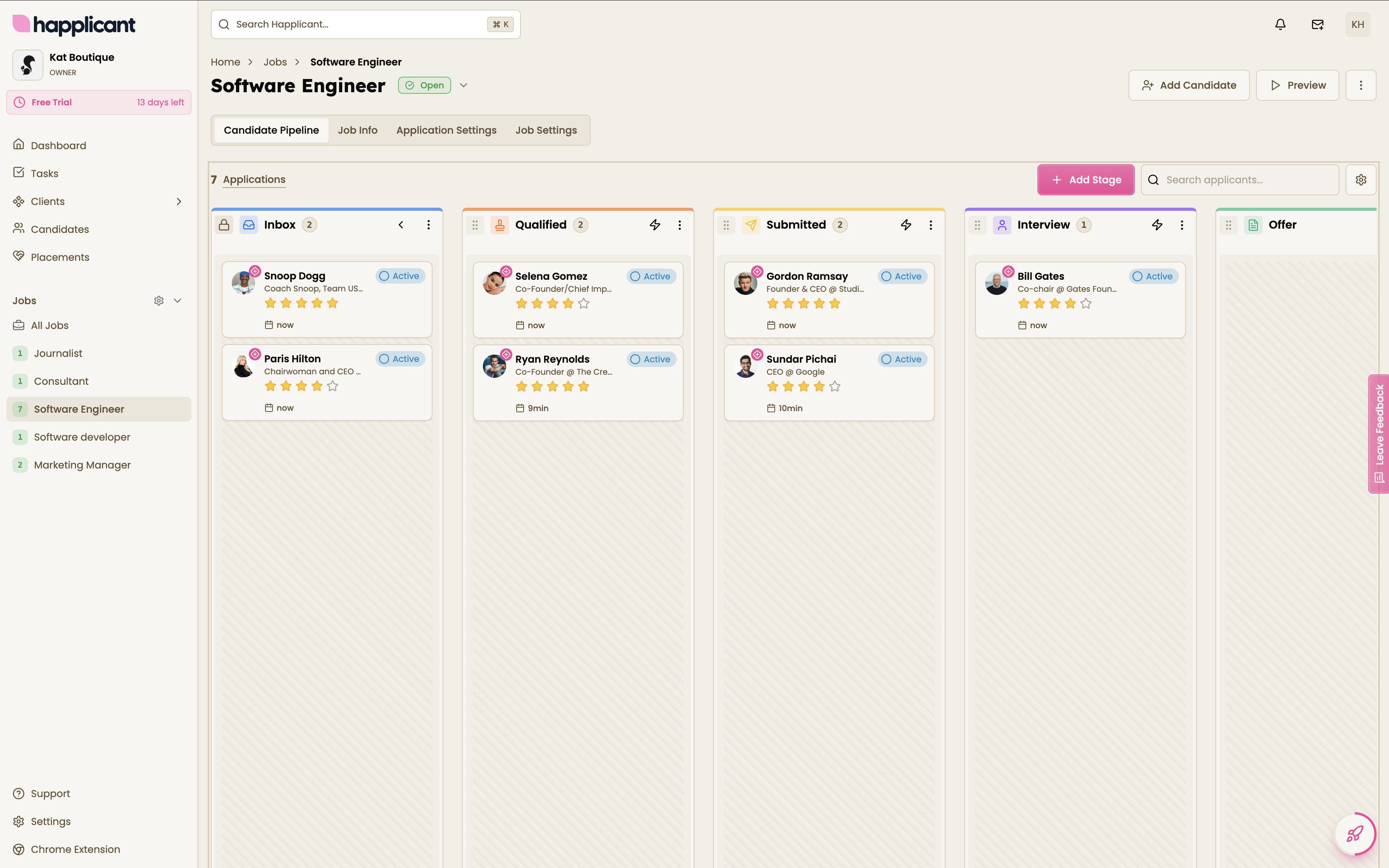Collapse the Jobs list in sidebar

pyautogui.click(x=178, y=301)
